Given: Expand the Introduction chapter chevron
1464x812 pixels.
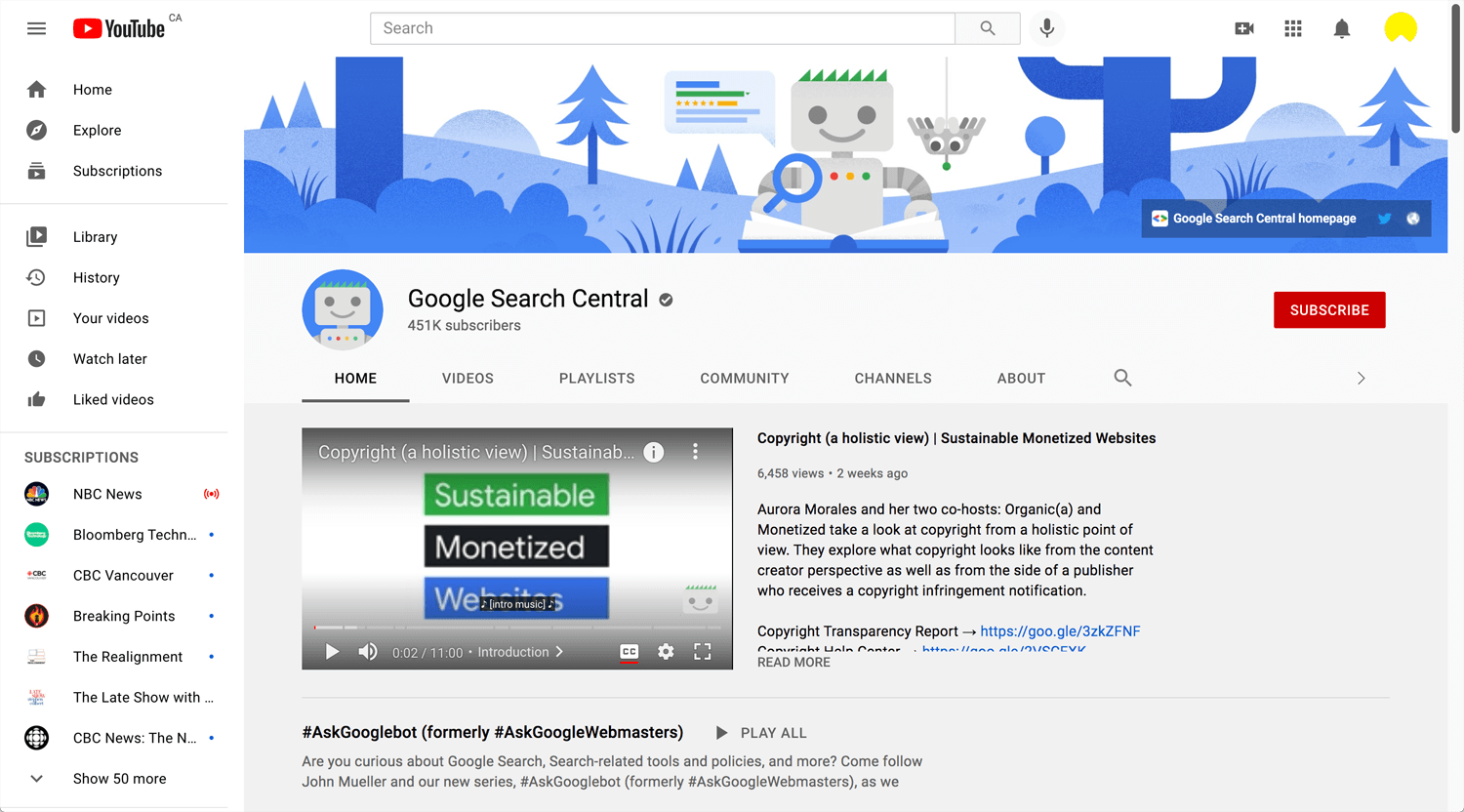Looking at the screenshot, I should coord(559,652).
